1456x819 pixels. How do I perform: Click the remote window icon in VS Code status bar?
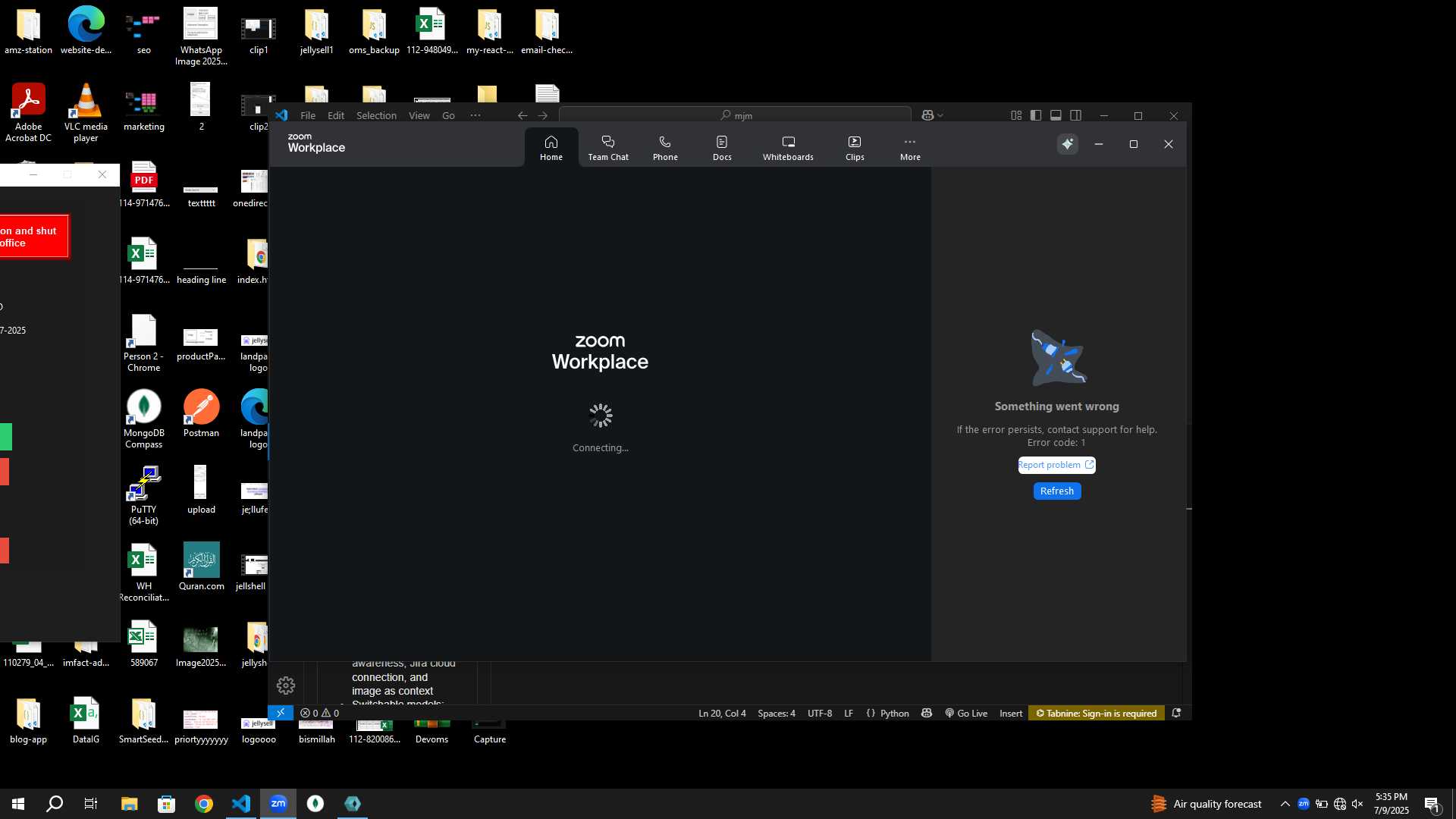tap(281, 713)
